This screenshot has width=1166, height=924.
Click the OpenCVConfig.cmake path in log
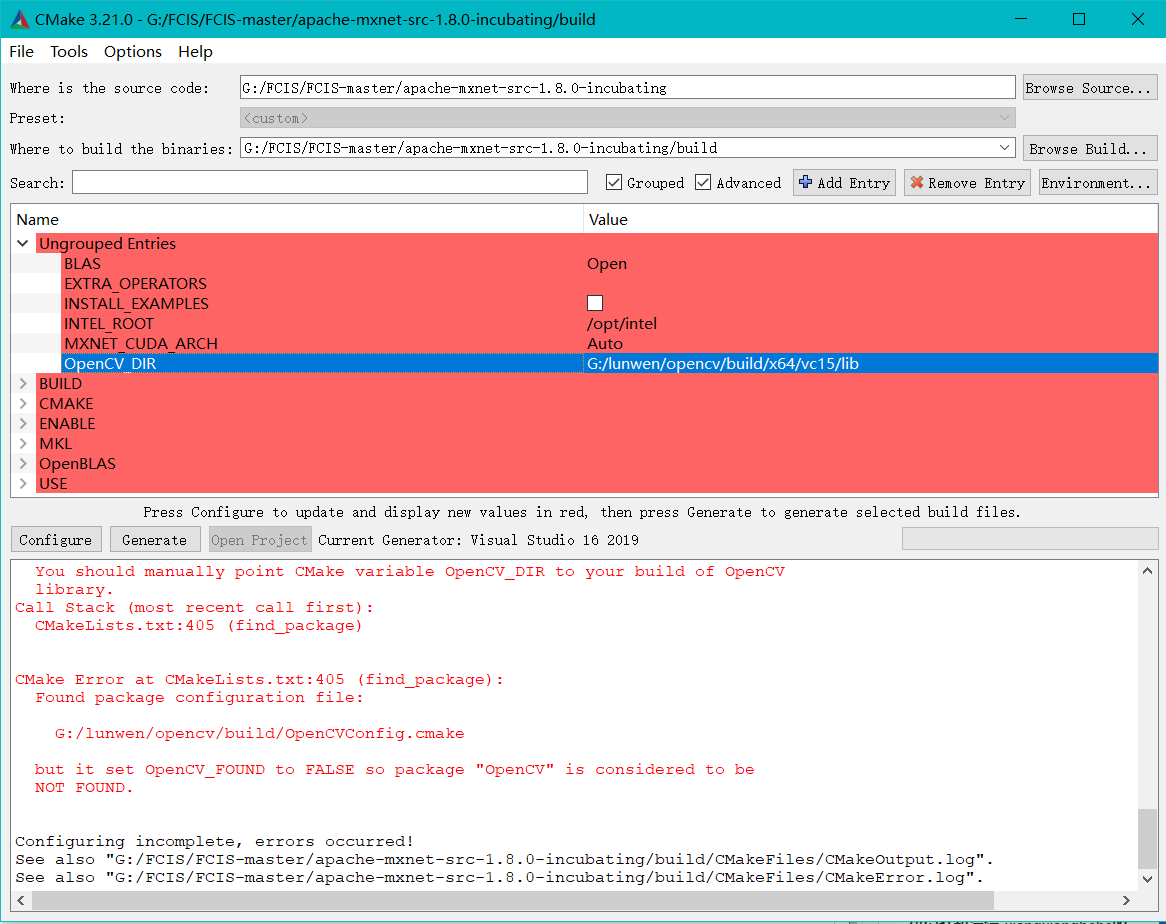coord(260,733)
